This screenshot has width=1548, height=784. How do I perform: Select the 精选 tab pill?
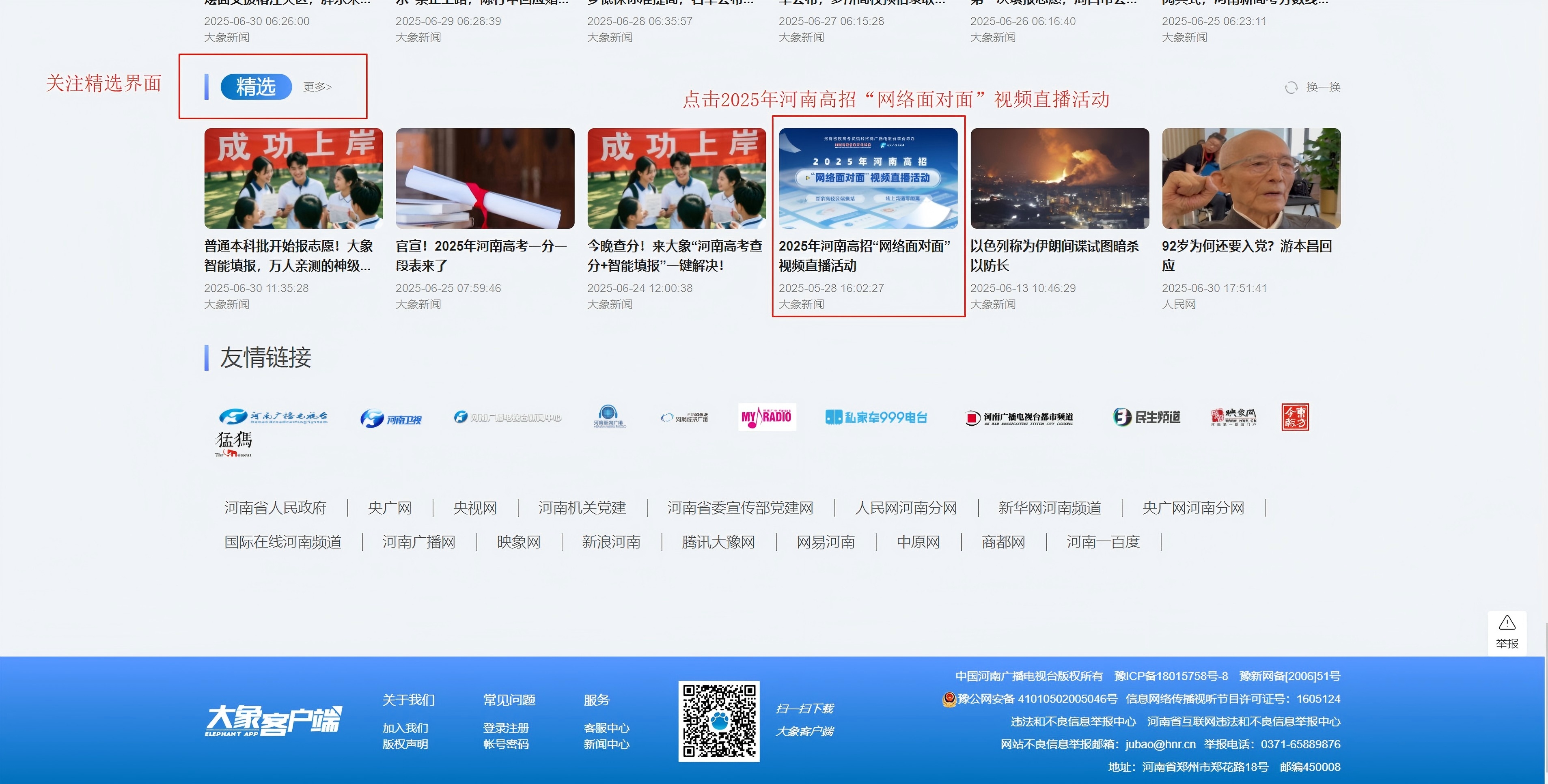(x=256, y=87)
